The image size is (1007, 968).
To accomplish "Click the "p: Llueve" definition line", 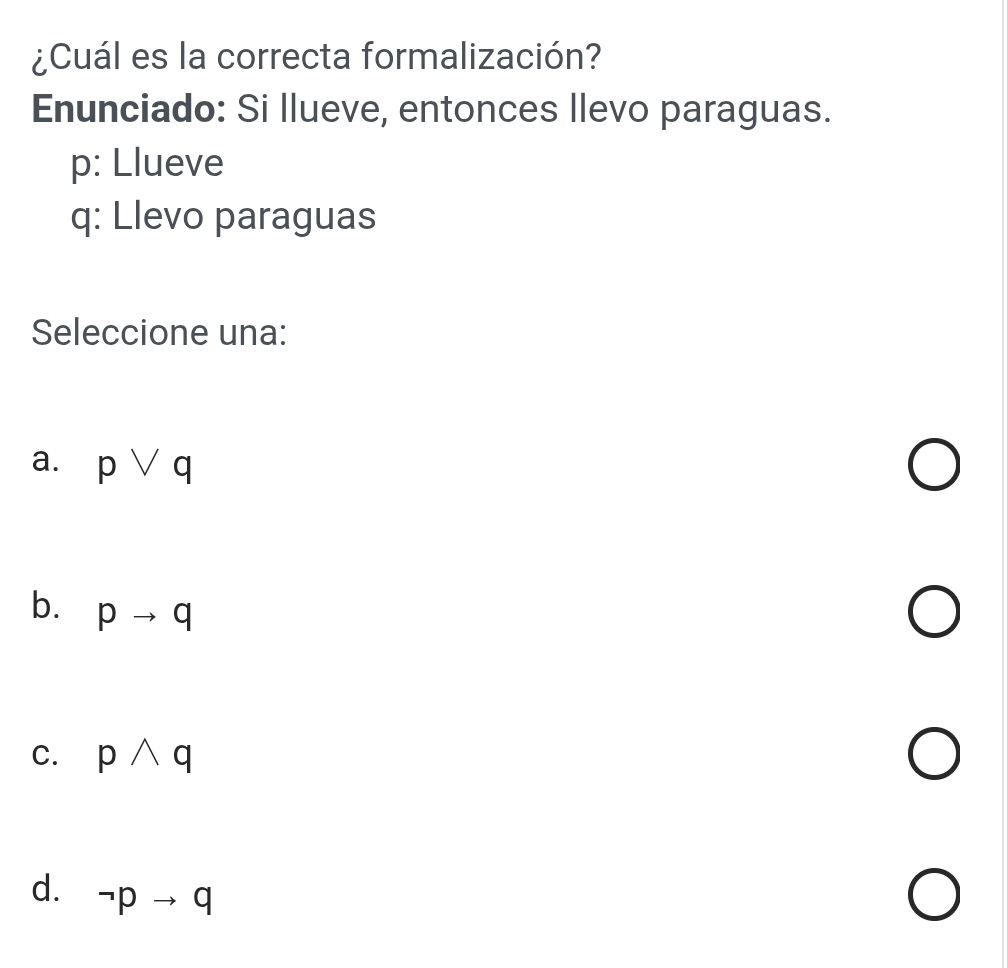I will coord(148,164).
